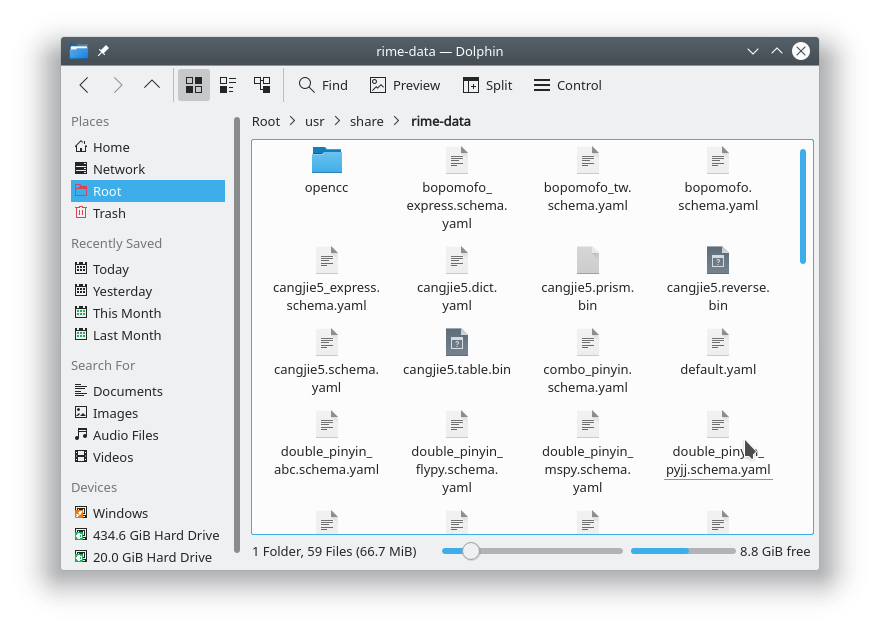Select double_pinyin_flypy.schema.yaml file

pos(457,452)
